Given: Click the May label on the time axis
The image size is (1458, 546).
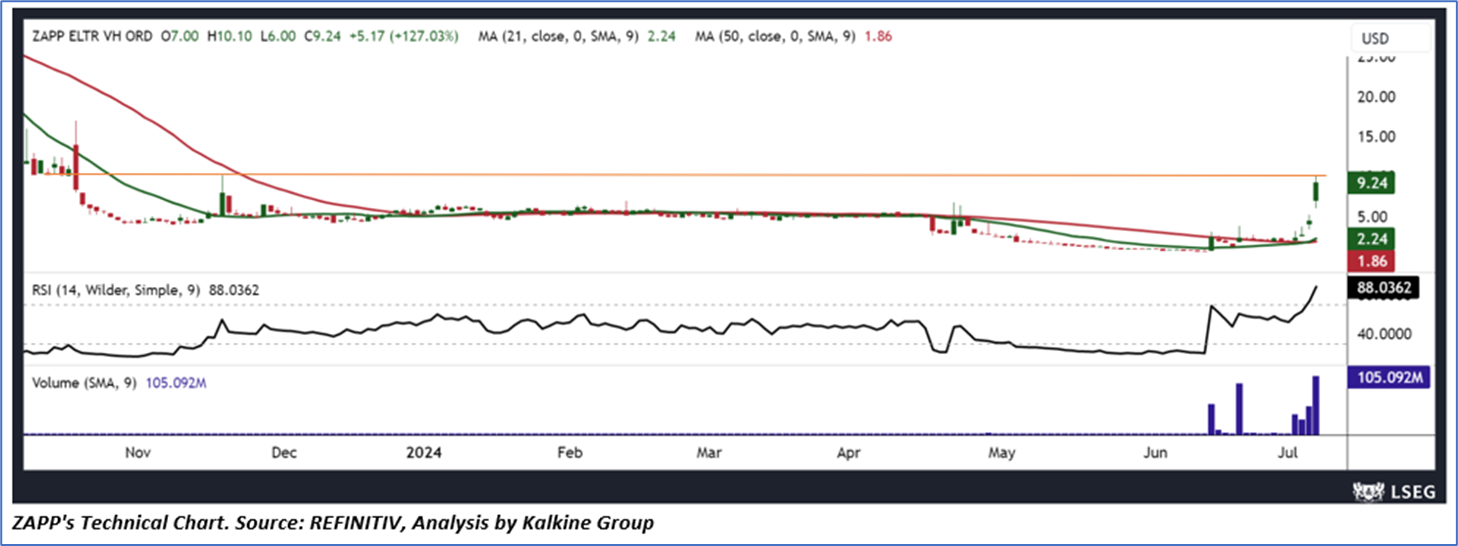Looking at the screenshot, I should coord(1002,452).
